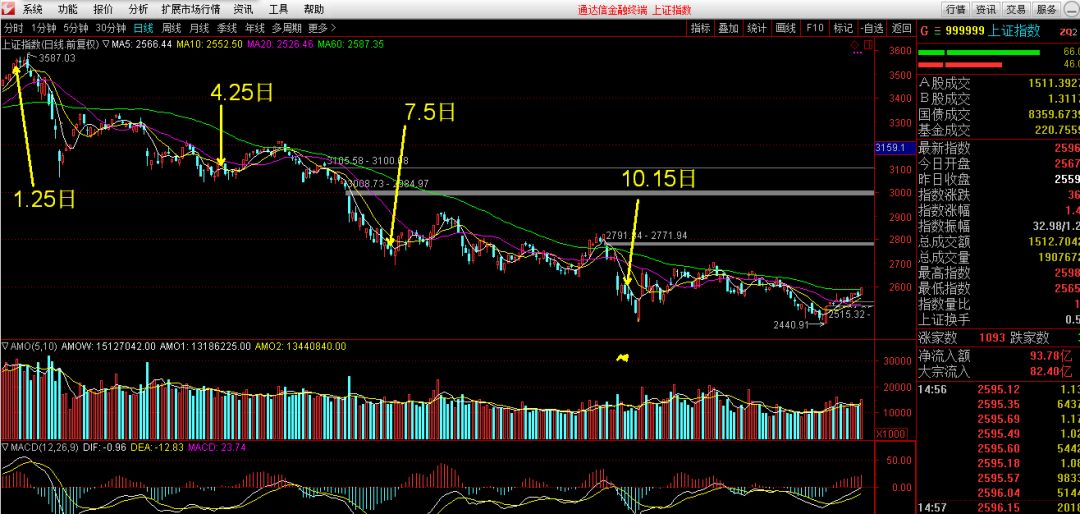Screen dimensions: 1080x514
Task: Click the 统计 statistics toolbar button
Action: [757, 28]
